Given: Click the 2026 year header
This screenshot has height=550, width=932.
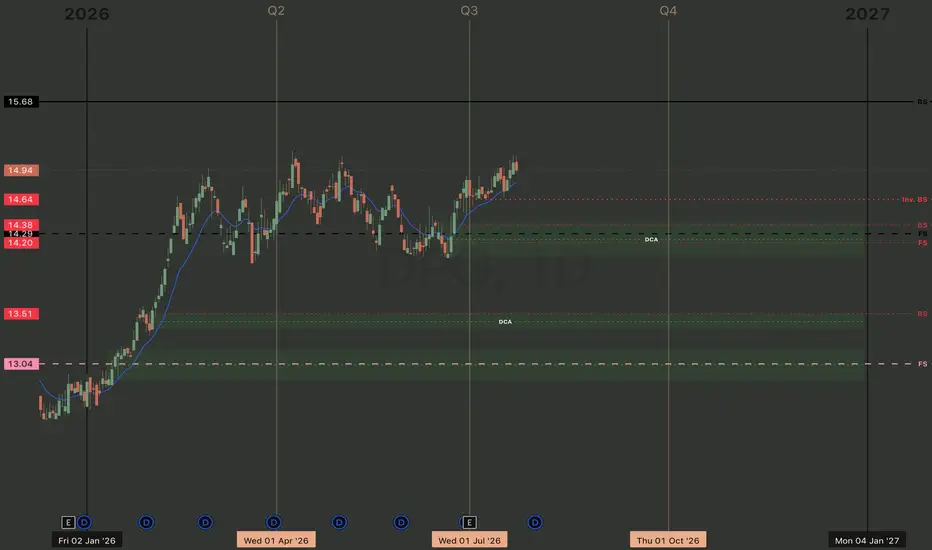Looking at the screenshot, I should tap(87, 14).
